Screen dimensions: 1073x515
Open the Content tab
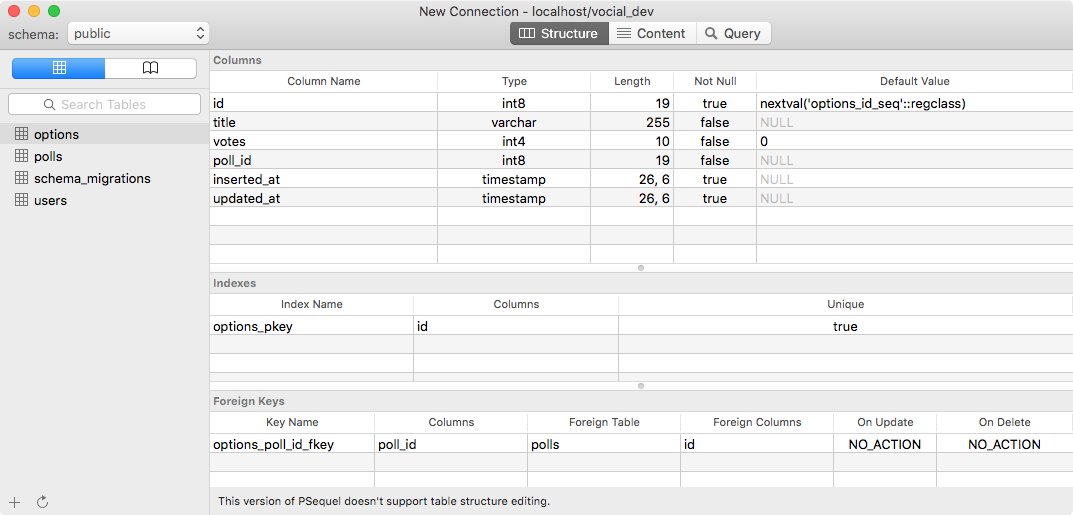[x=650, y=33]
